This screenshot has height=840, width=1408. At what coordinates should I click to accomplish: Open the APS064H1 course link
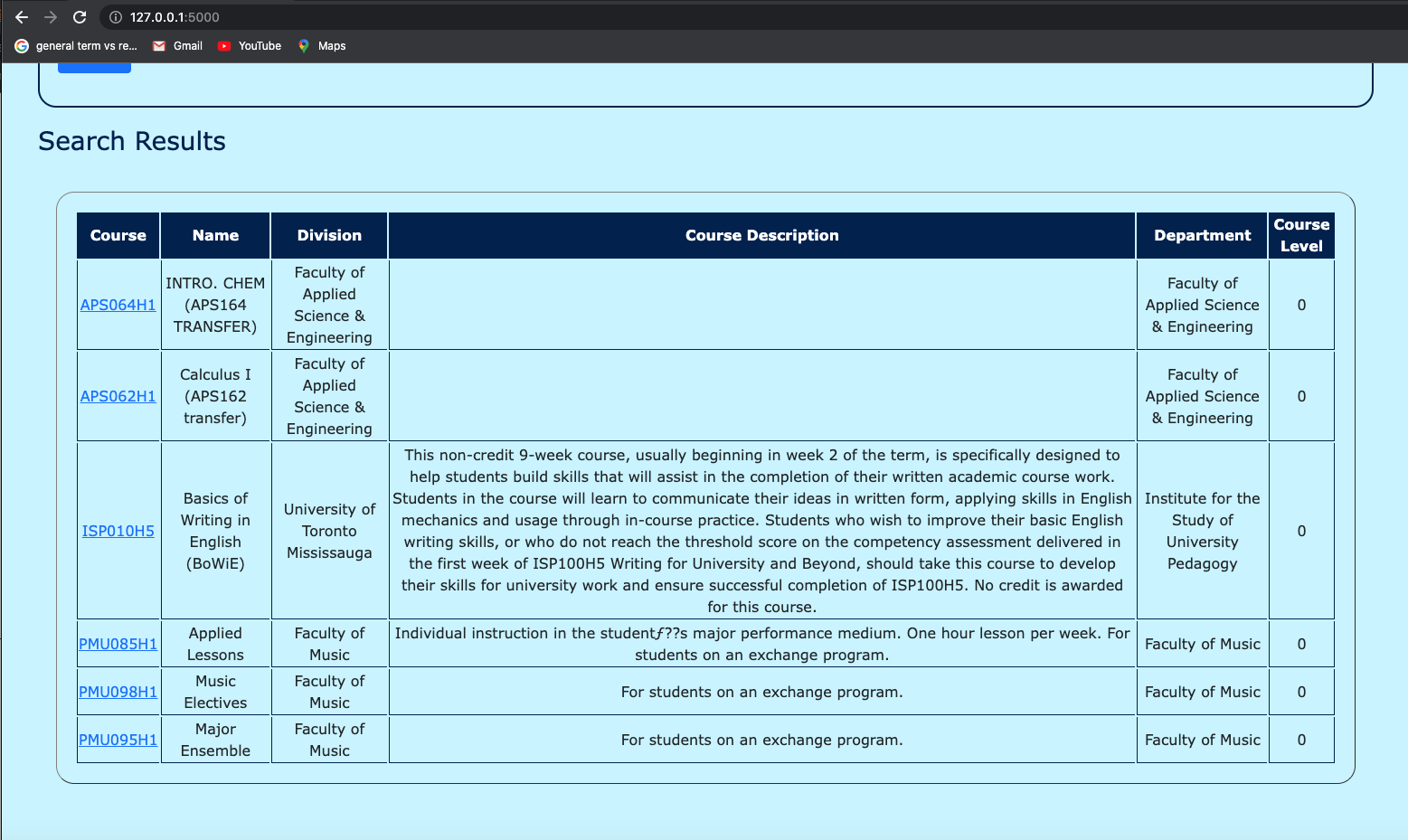[118, 305]
